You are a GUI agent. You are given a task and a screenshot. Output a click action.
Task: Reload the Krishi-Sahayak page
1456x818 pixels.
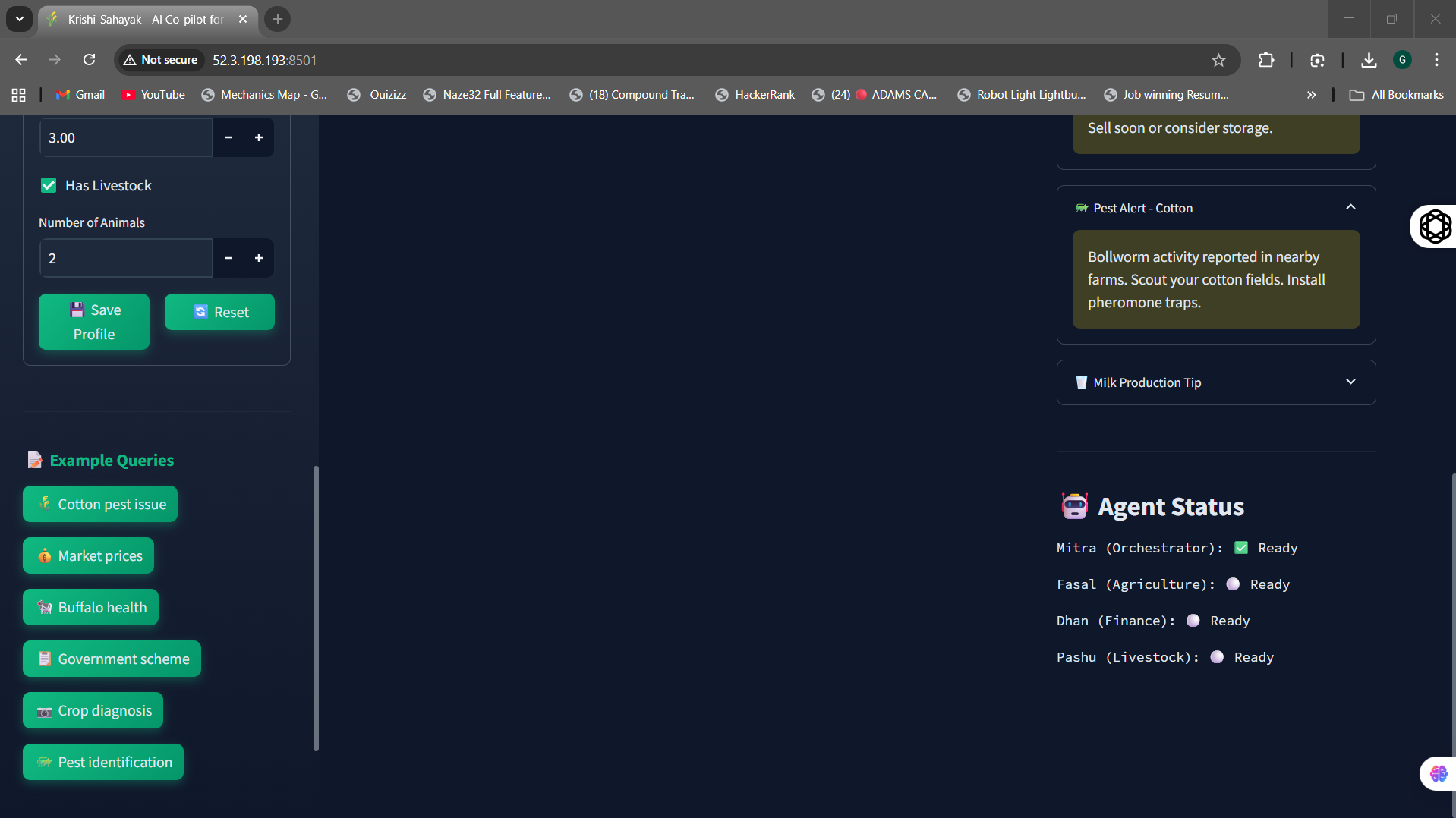(x=89, y=60)
